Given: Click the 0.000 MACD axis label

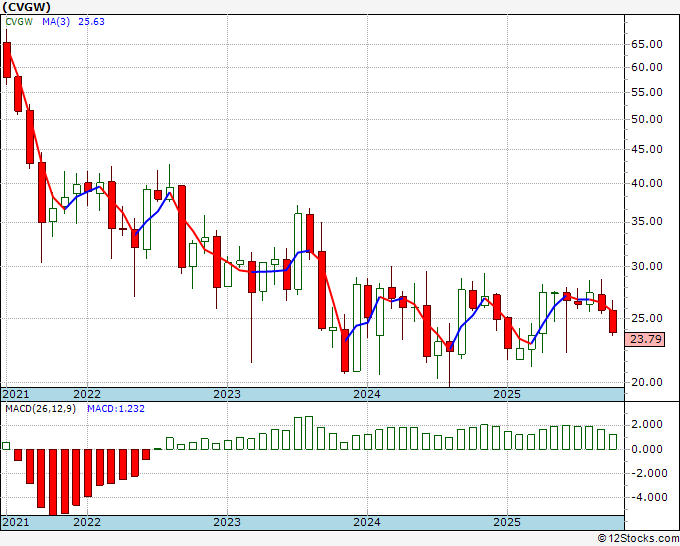Looking at the screenshot, I should point(647,449).
